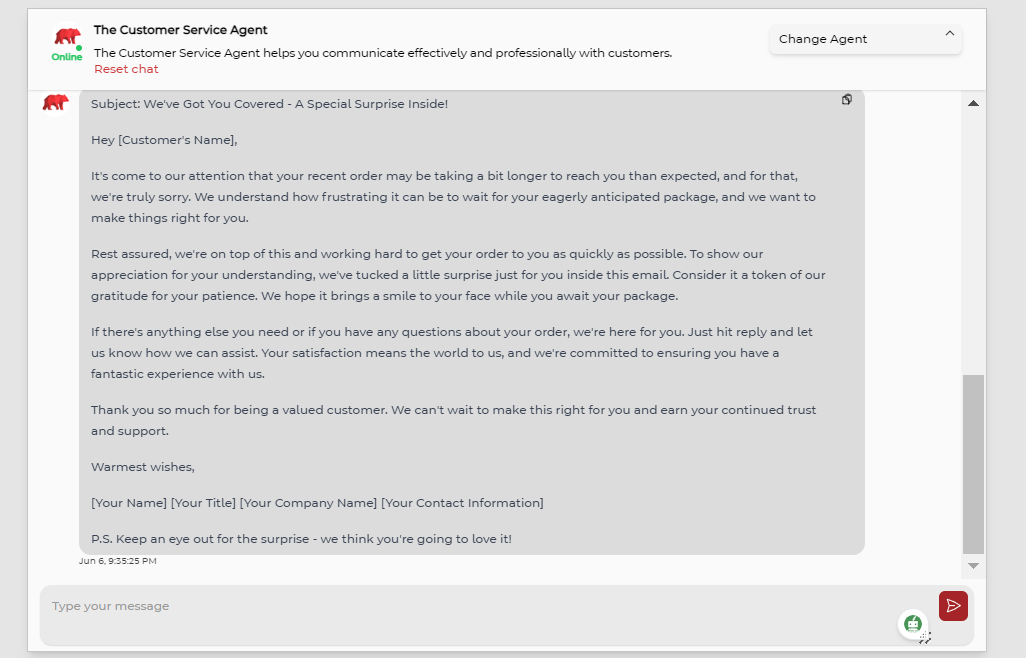Click the P.S. line in the email

301,539
